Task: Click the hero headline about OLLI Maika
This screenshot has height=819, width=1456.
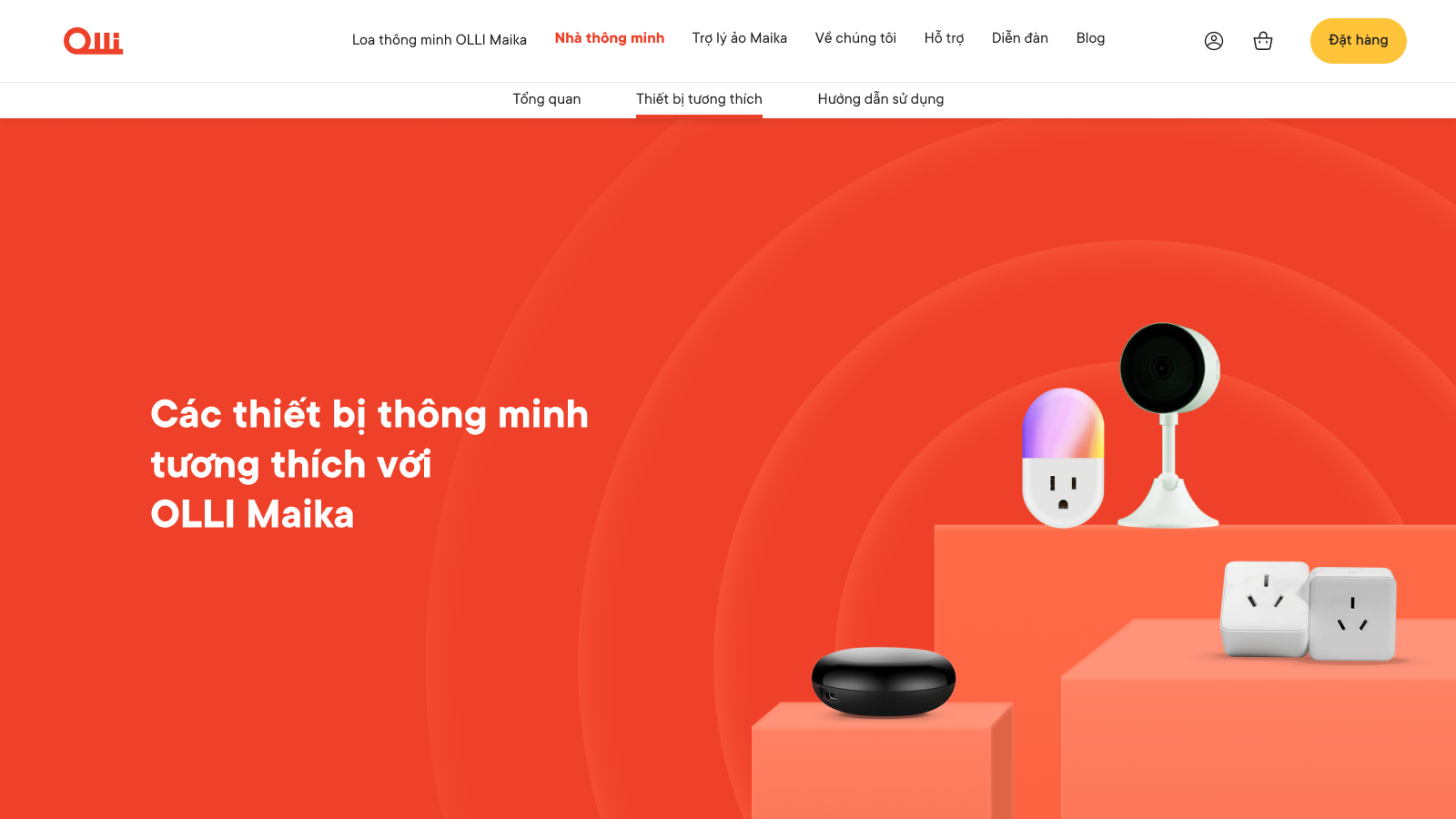Action: [x=369, y=464]
